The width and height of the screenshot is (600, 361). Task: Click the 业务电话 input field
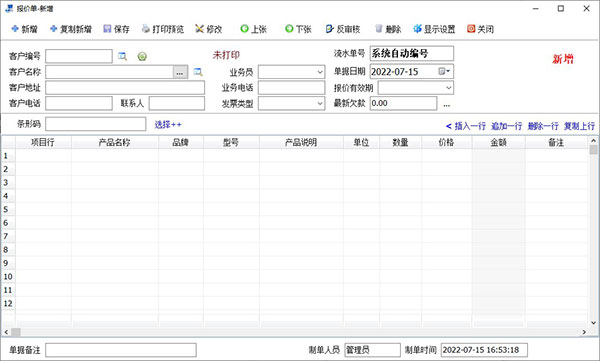pyautogui.click(x=292, y=88)
